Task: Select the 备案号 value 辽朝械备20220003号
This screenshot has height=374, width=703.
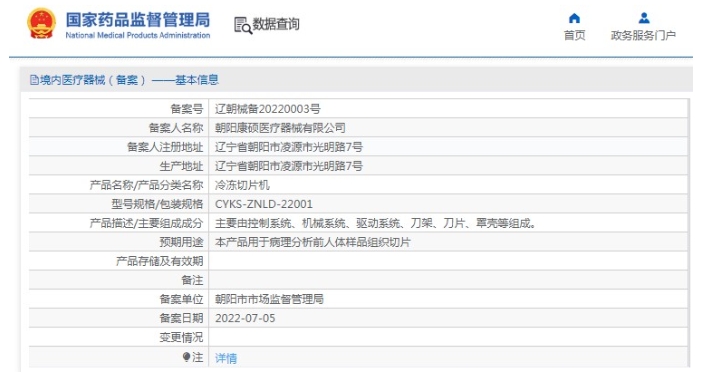Action: (x=268, y=109)
